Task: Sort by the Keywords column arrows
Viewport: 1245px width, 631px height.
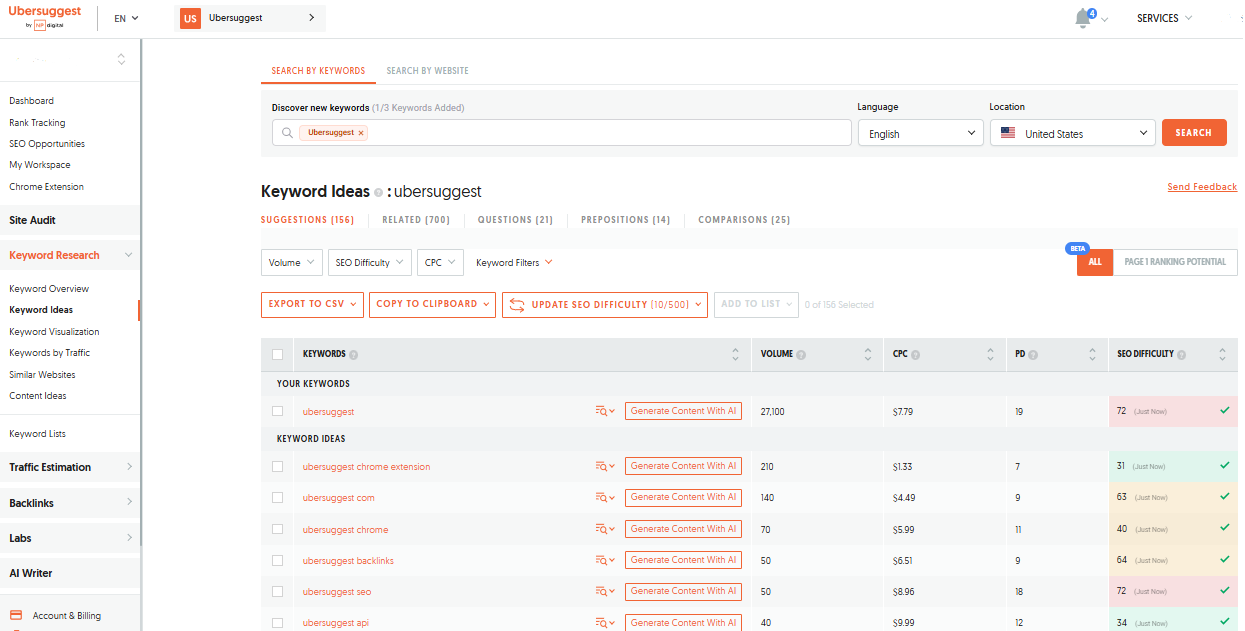Action: (x=736, y=354)
